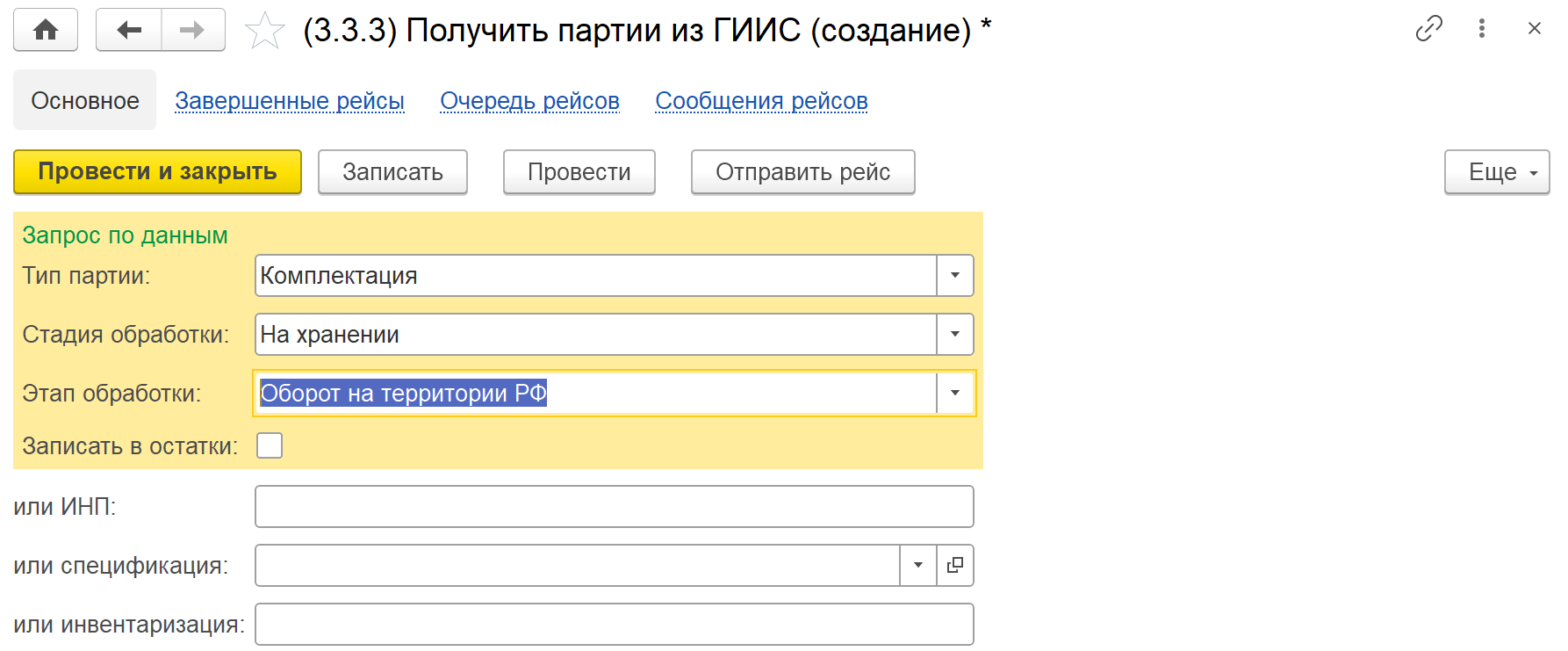Click the или ИНП input field
The image size is (1568, 651).
(x=615, y=506)
